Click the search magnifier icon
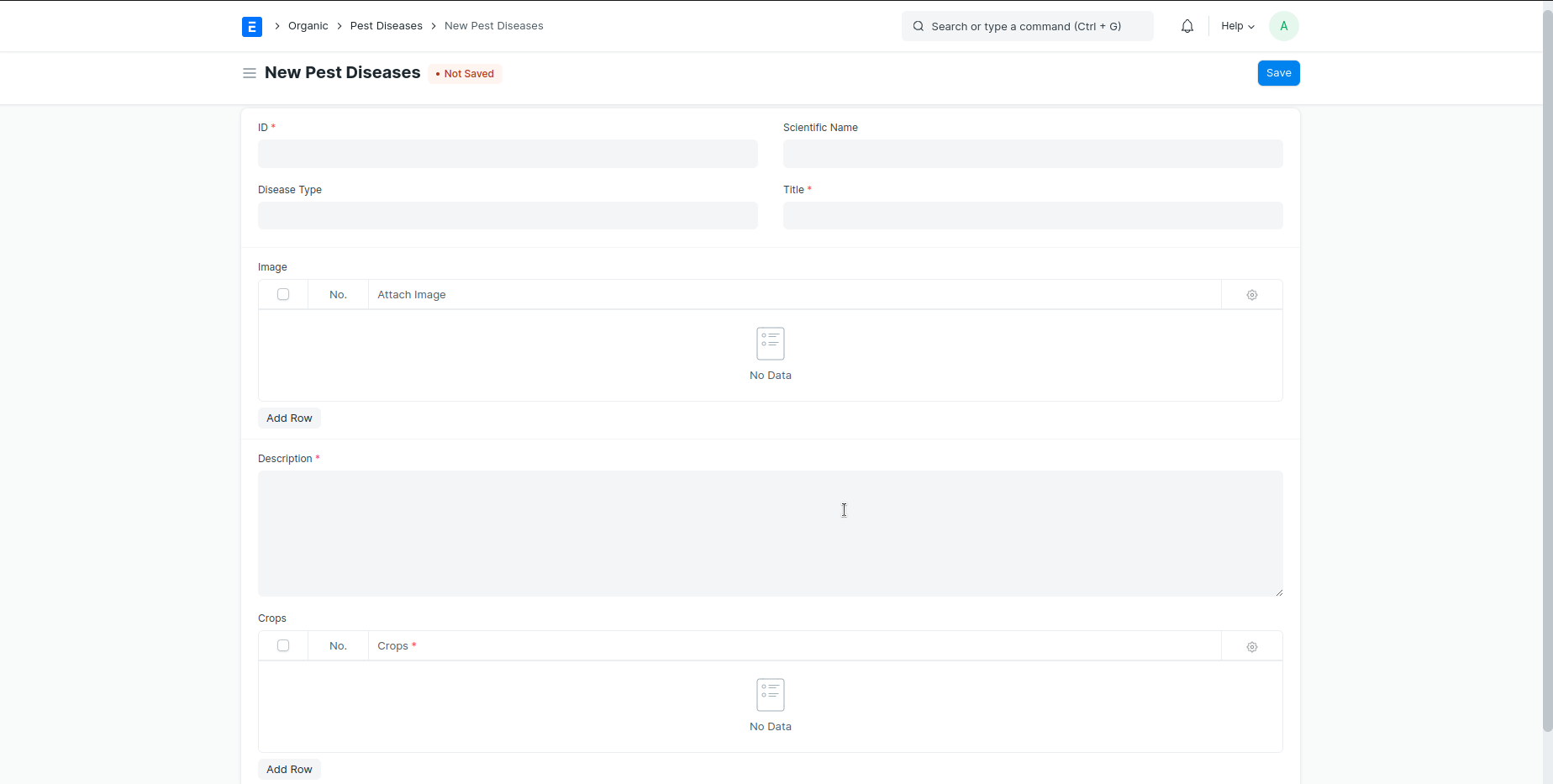The image size is (1553, 784). point(919,26)
